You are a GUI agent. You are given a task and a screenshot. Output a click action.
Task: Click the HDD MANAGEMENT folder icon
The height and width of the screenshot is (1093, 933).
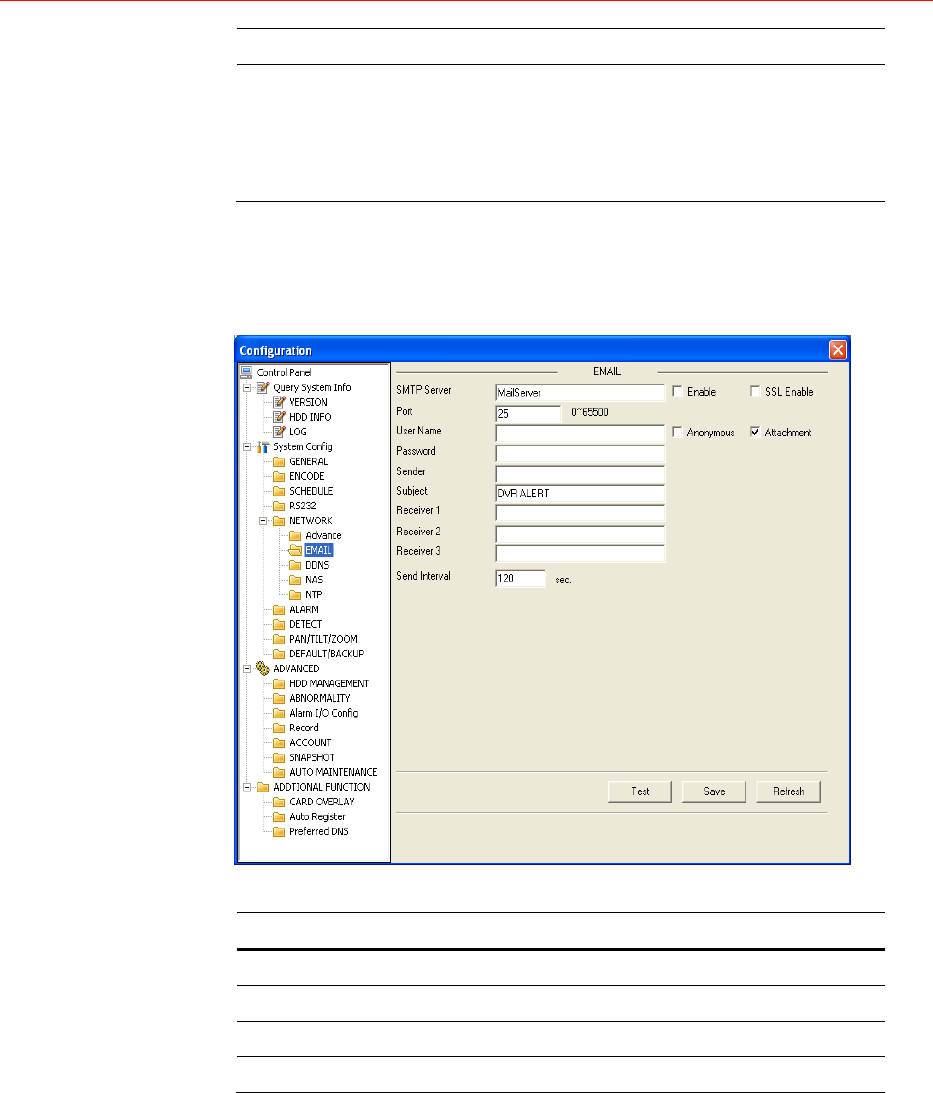[279, 684]
